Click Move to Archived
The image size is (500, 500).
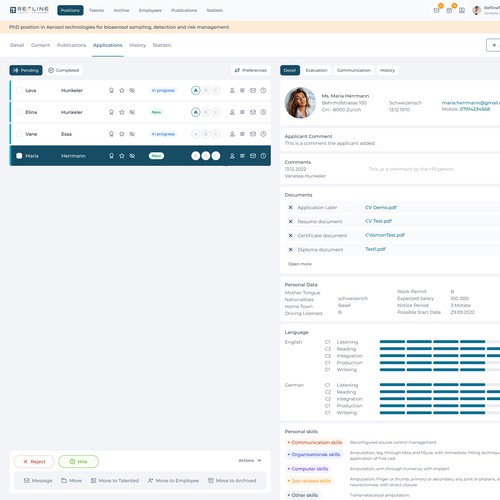coord(232,480)
